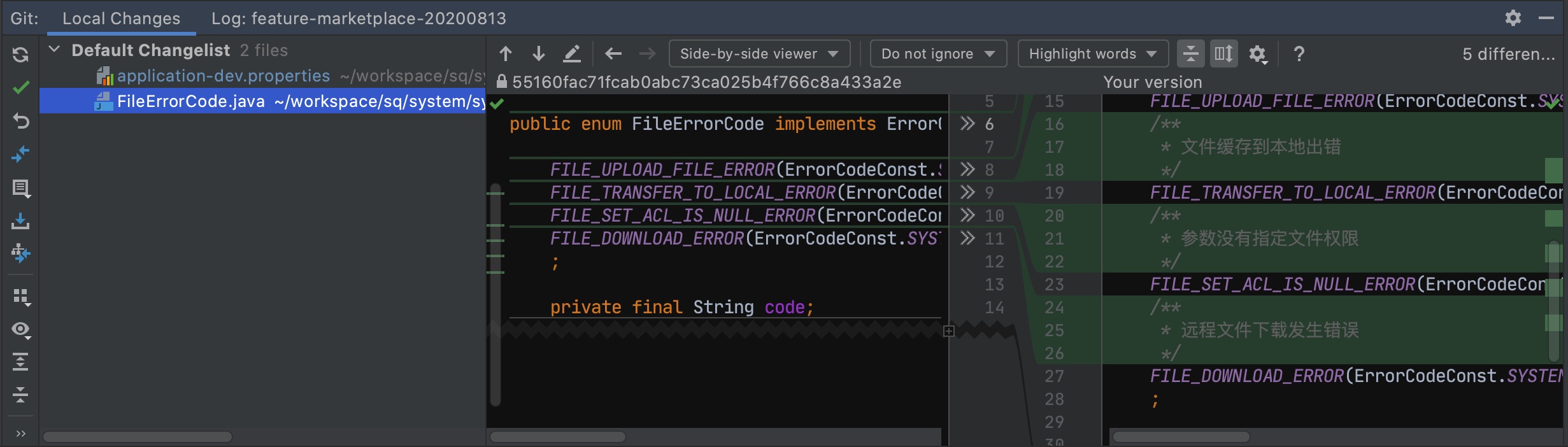Click the Default Changelist label
The height and width of the screenshot is (447, 1568).
pos(150,50)
